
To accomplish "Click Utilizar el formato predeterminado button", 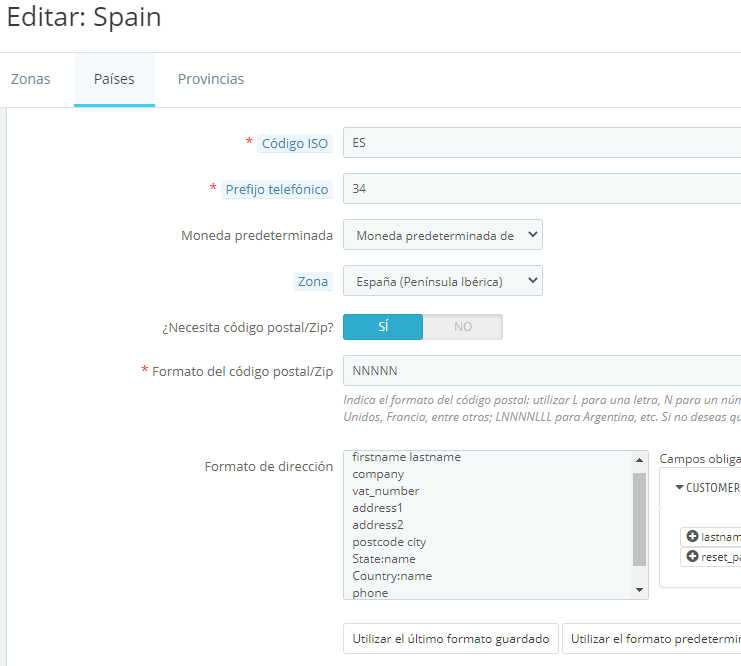I will pos(652,639).
